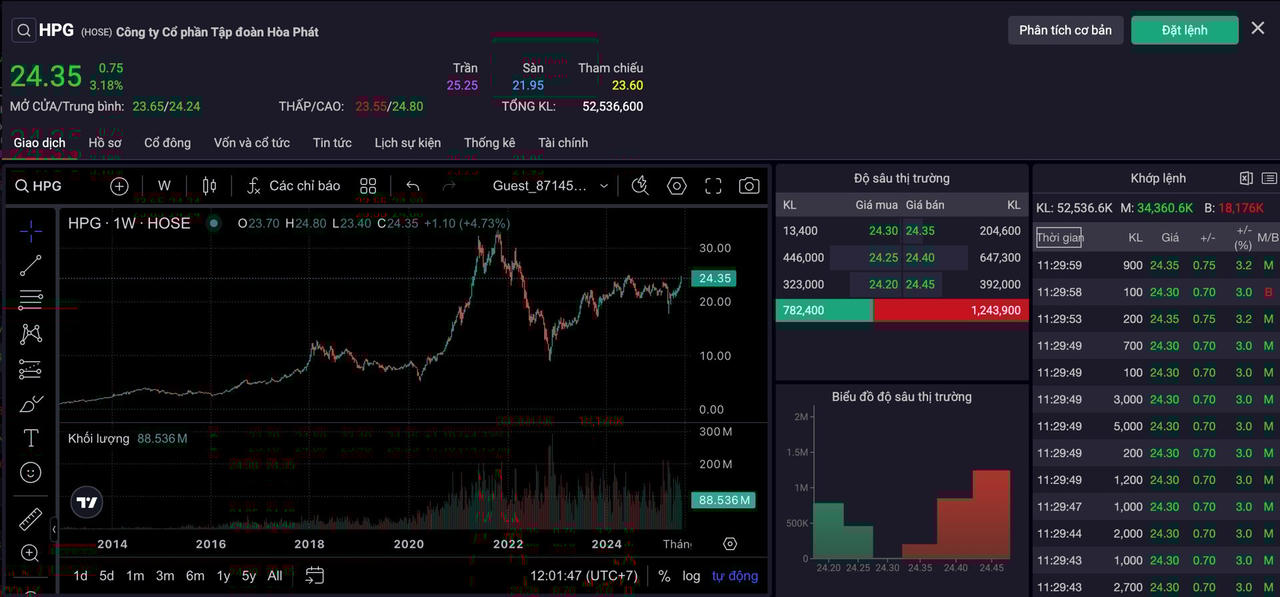Select the trend line drawing tool
Image resolution: width=1280 pixels, height=597 pixels.
(31, 265)
